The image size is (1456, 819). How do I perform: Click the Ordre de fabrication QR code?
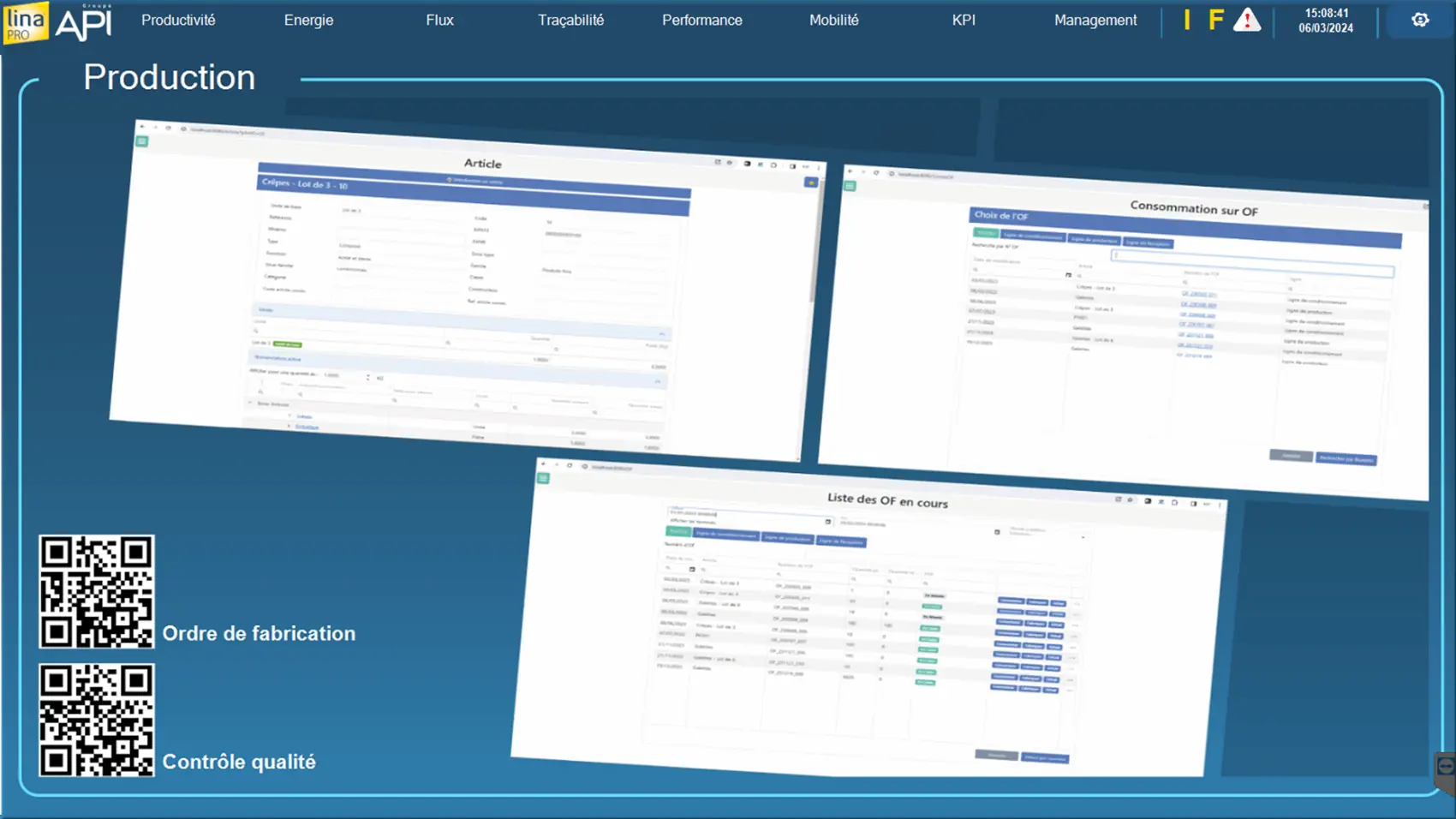96,591
